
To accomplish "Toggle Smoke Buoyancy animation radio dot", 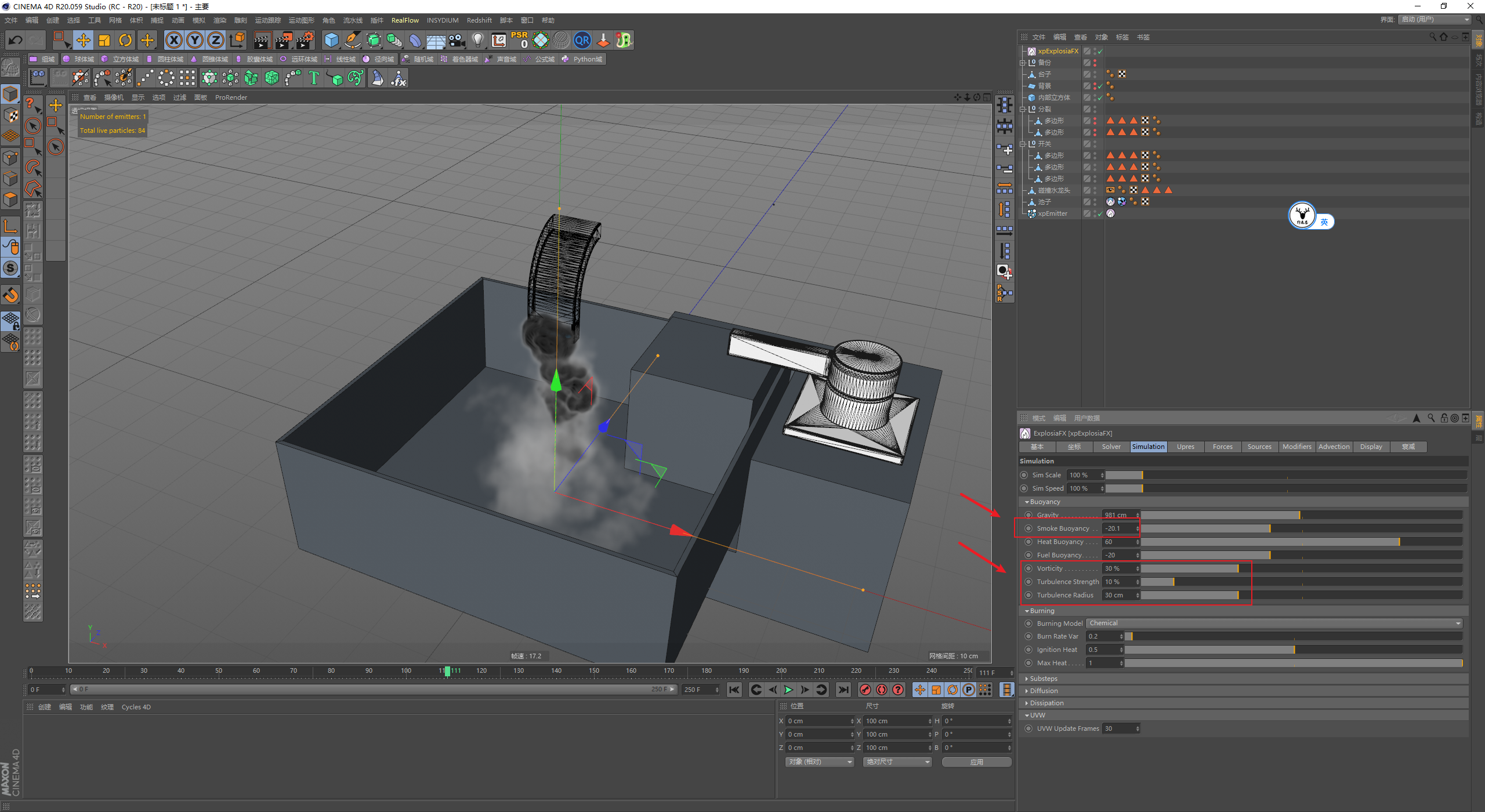I will (x=1028, y=528).
